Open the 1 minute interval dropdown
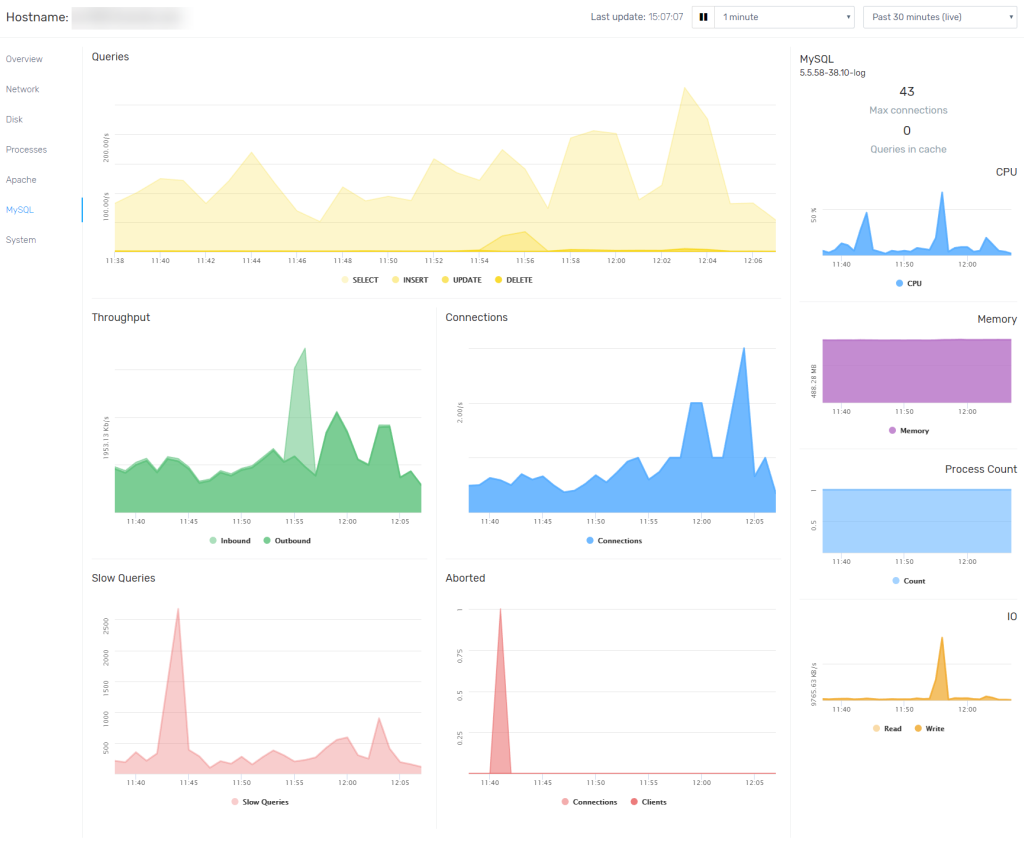This screenshot has width=1024, height=843. click(785, 17)
